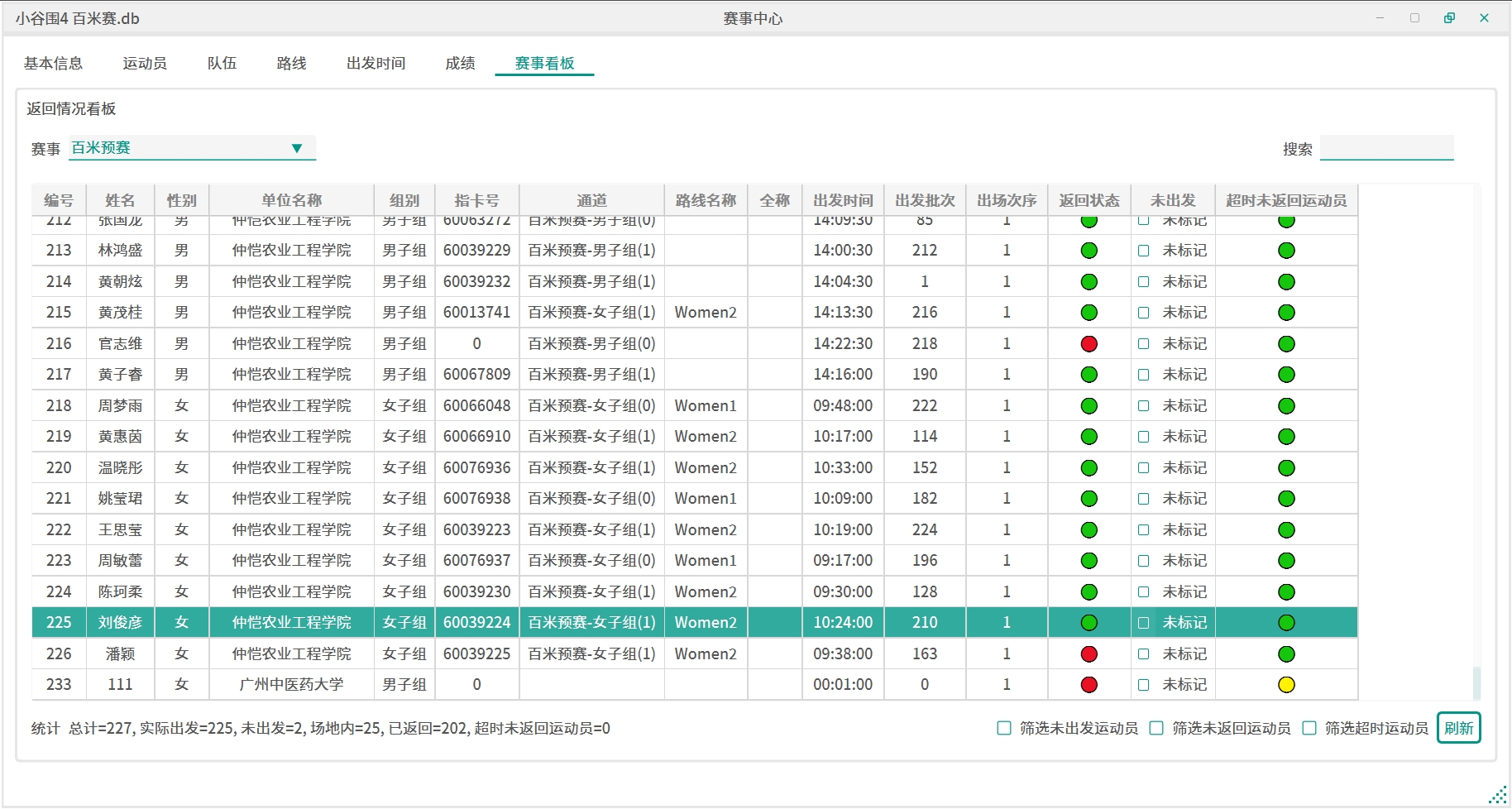
Task: Sort table by 编号 column header
Action: tap(59, 200)
